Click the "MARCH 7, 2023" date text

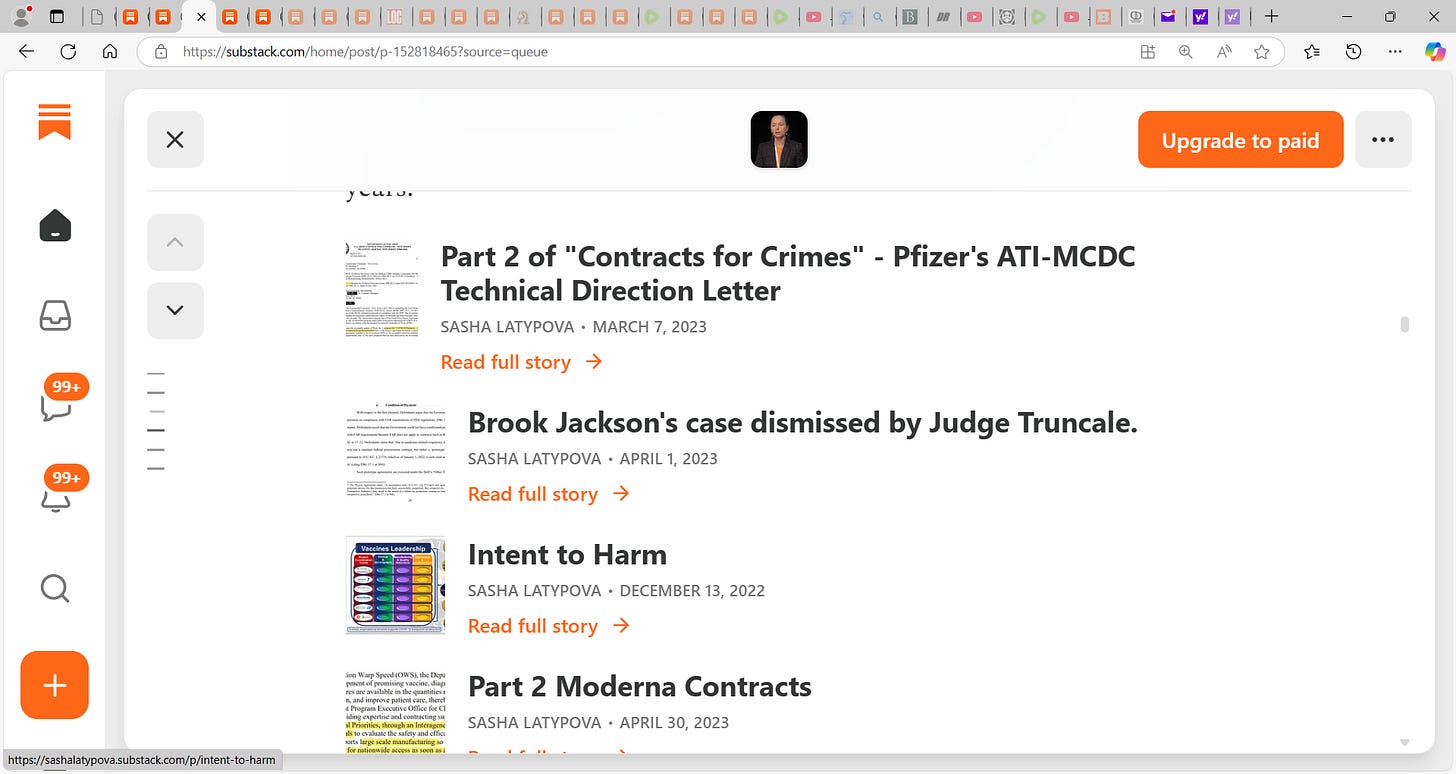pyautogui.click(x=650, y=327)
